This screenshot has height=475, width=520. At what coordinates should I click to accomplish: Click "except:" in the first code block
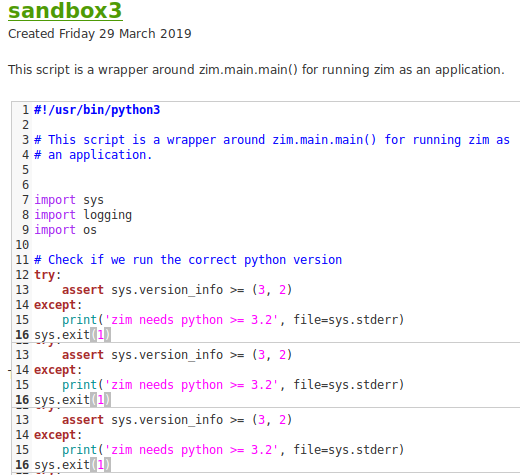tap(58, 305)
